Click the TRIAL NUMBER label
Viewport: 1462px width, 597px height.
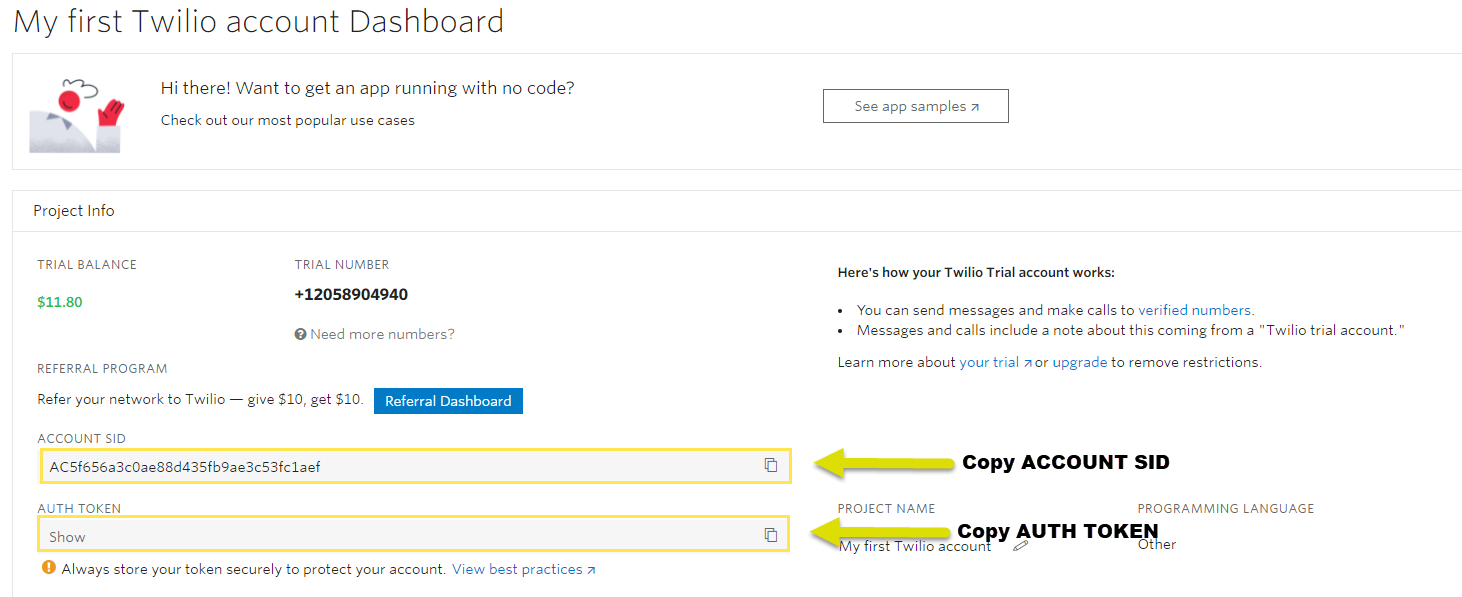point(342,265)
